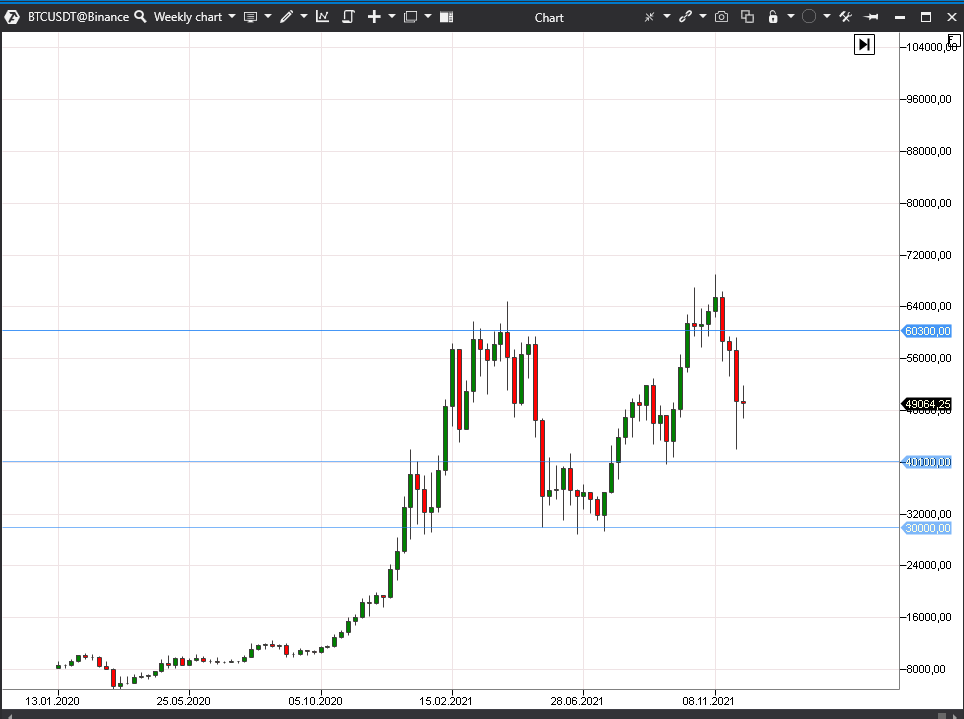Expand the Weekly chart timeframe dropdown
The height and width of the screenshot is (719, 964).
(x=232, y=17)
